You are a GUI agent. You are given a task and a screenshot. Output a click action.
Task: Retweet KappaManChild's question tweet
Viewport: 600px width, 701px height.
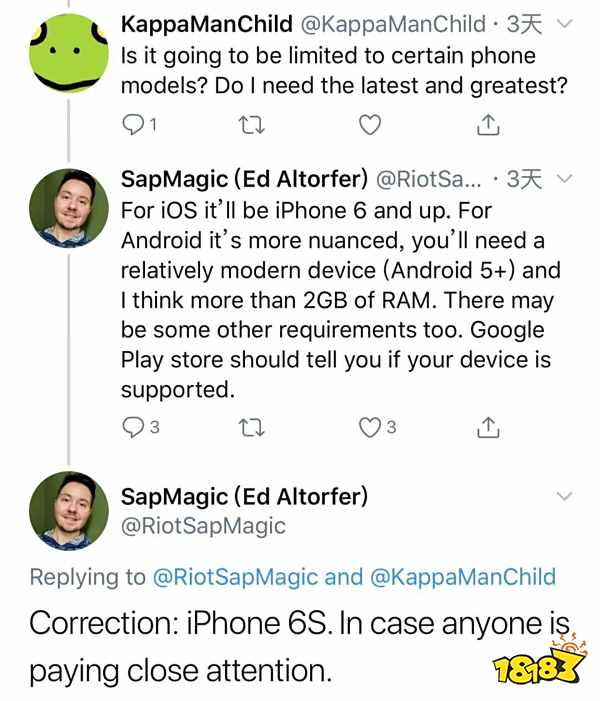click(253, 125)
